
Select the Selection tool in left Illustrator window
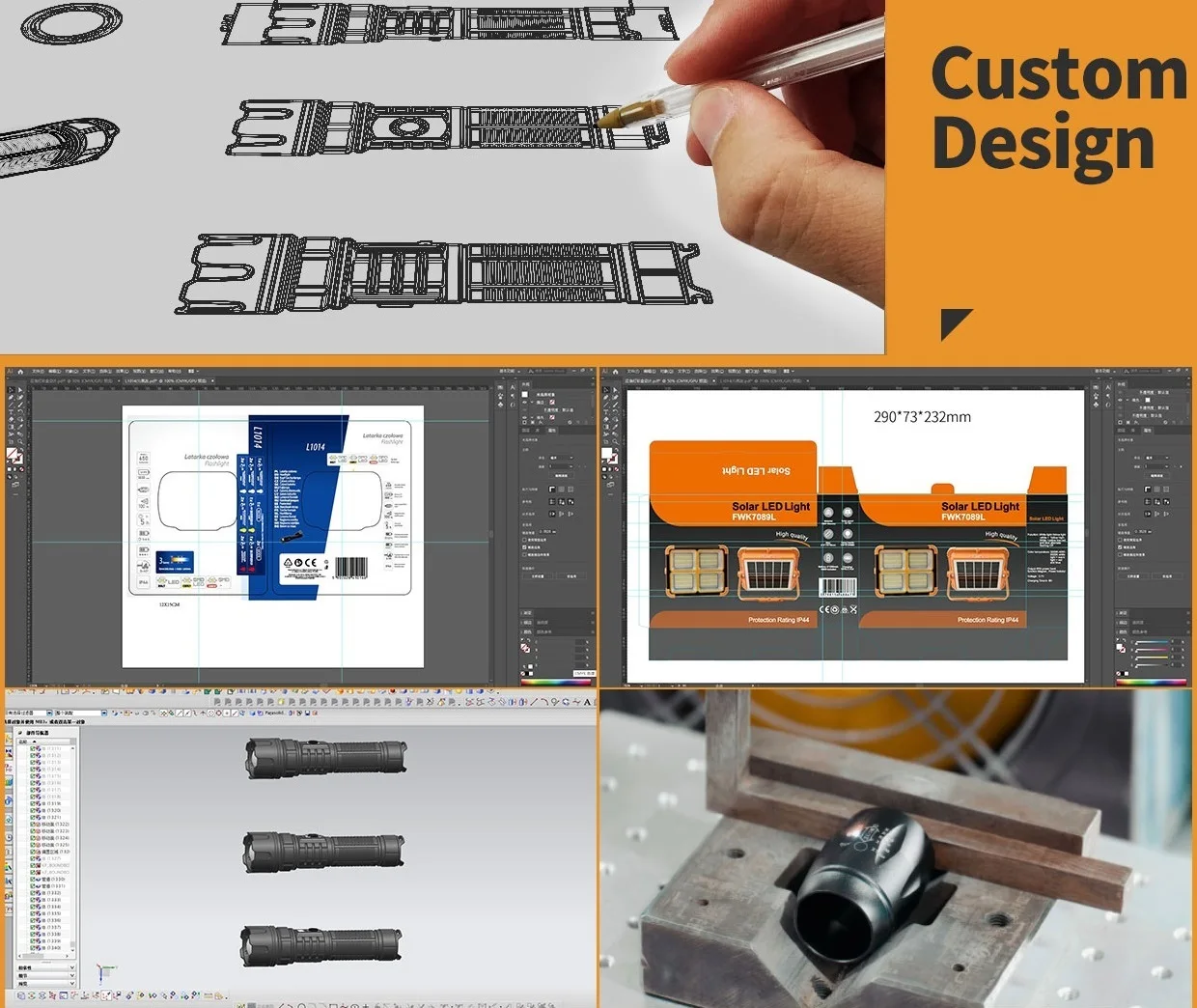click(12, 389)
